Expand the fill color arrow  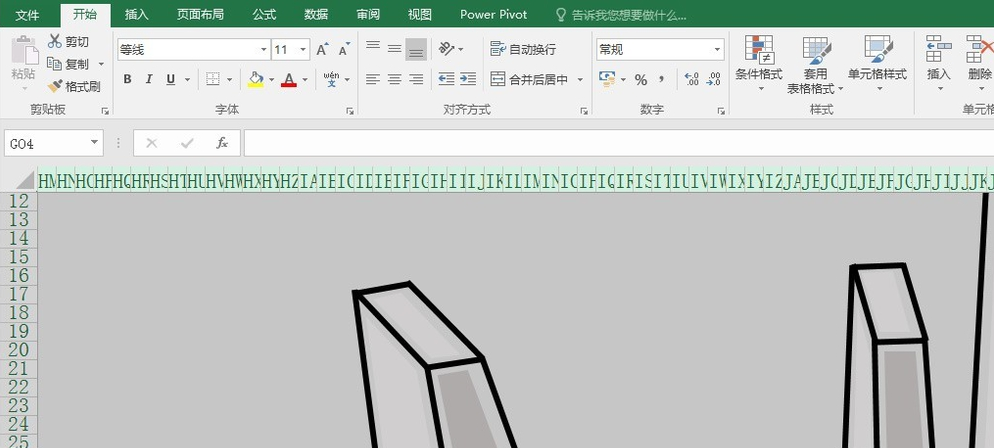271,80
